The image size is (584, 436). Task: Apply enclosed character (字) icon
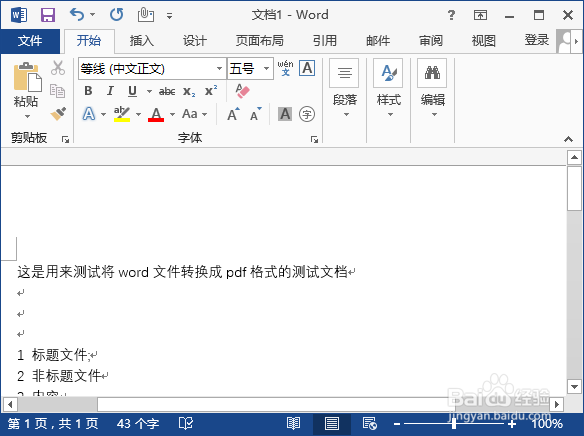[307, 114]
